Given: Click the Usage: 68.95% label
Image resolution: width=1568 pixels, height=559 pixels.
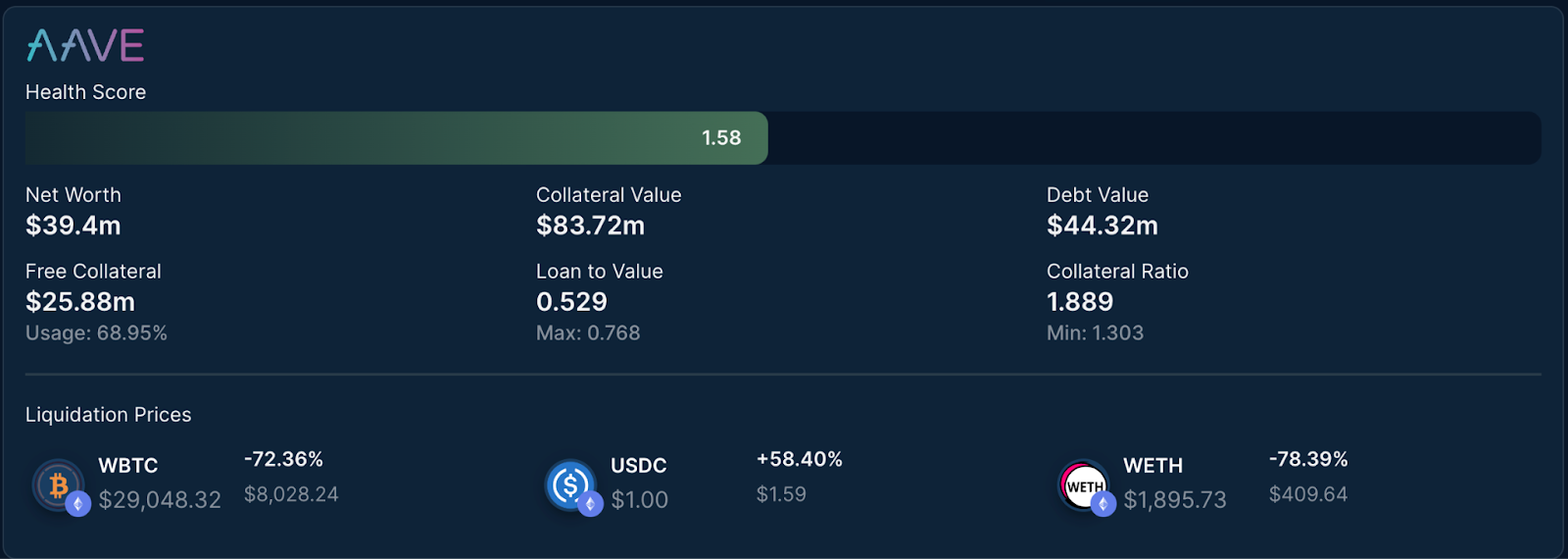Looking at the screenshot, I should point(96,333).
